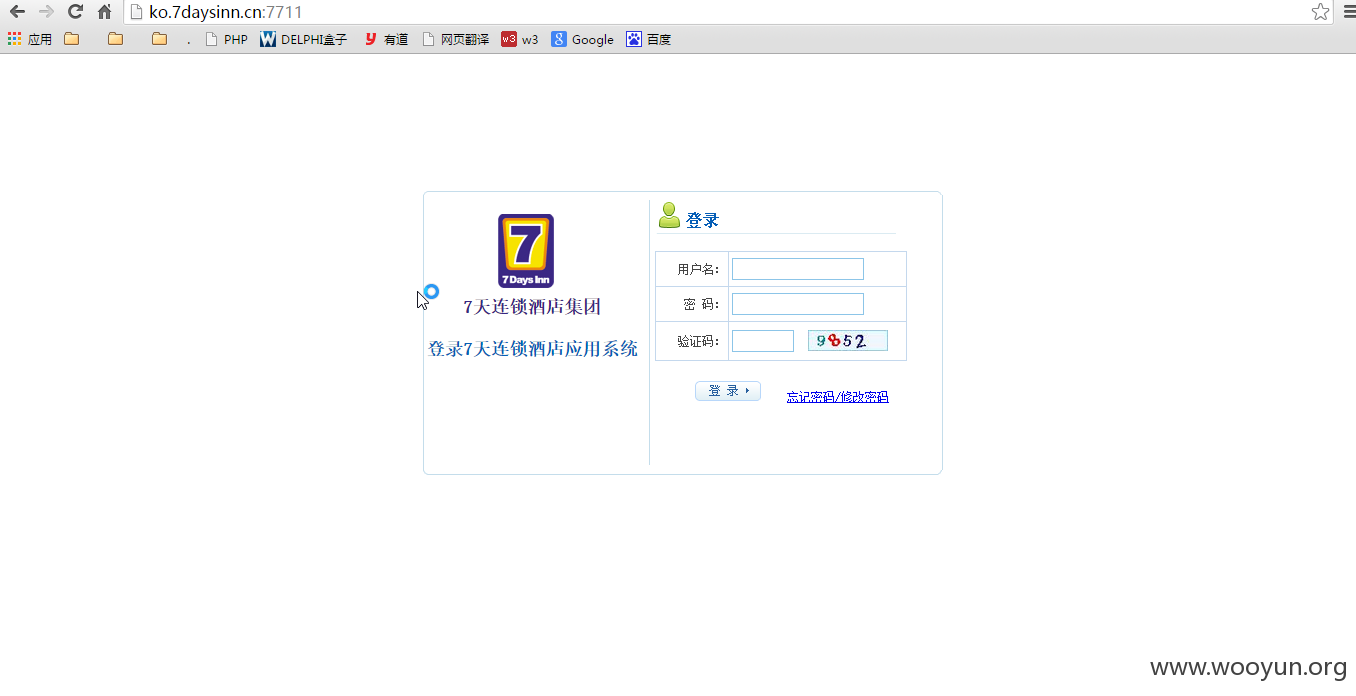Click the 登录 login button
Image resolution: width=1356 pixels, height=696 pixels.
point(727,391)
